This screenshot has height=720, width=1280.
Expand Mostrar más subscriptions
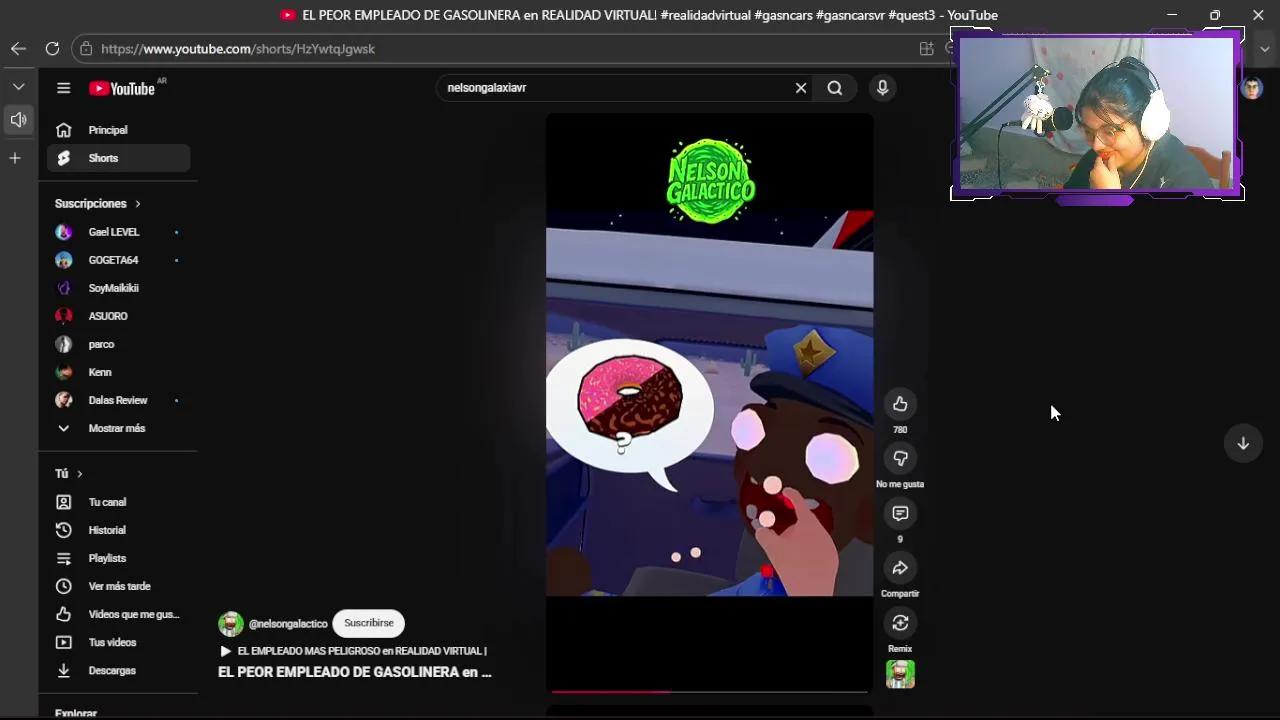[118, 428]
